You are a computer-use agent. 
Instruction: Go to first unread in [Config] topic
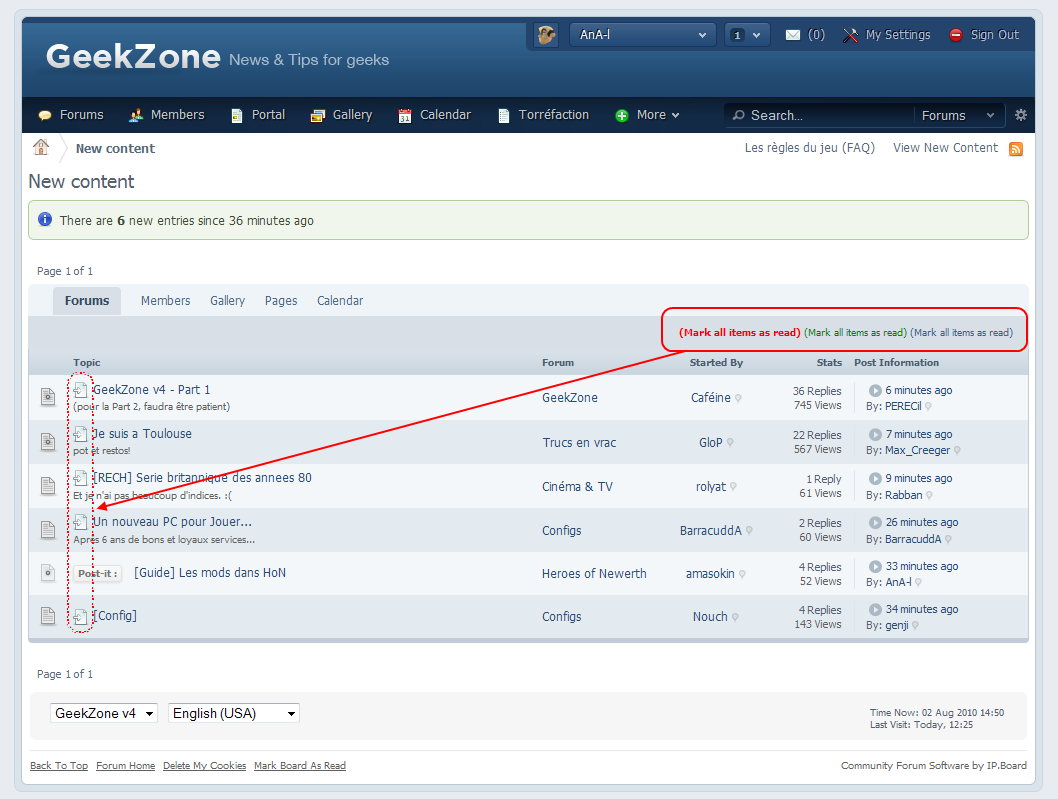[80, 616]
